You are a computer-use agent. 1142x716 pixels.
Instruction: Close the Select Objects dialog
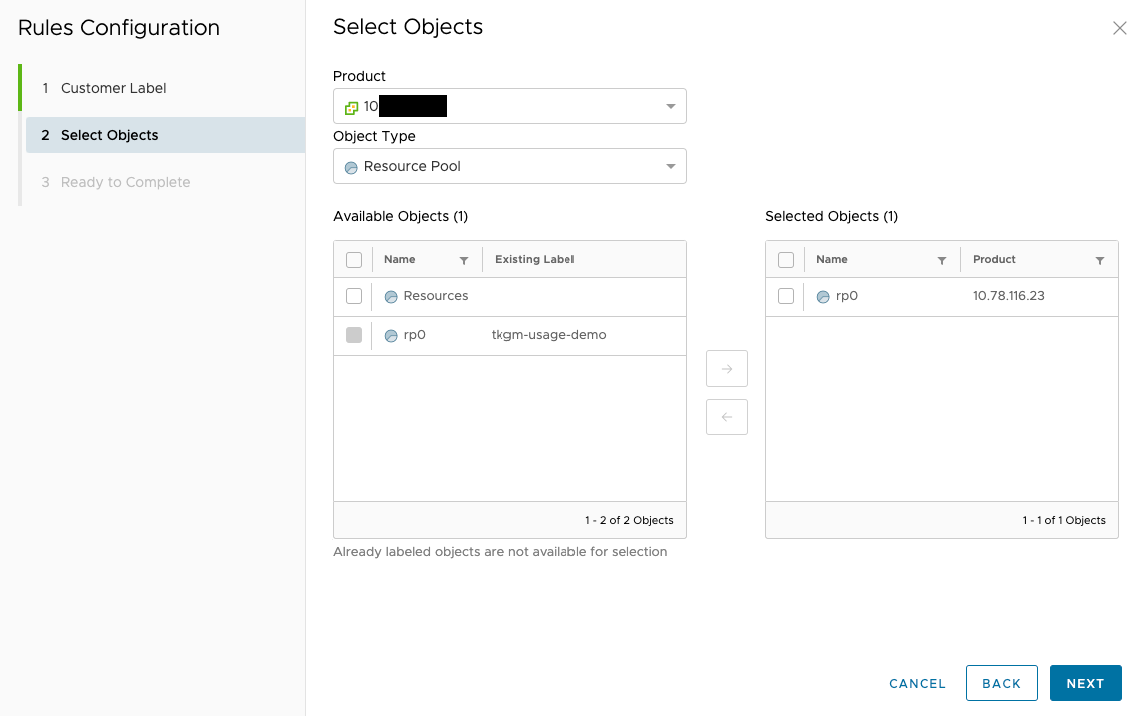click(x=1120, y=28)
